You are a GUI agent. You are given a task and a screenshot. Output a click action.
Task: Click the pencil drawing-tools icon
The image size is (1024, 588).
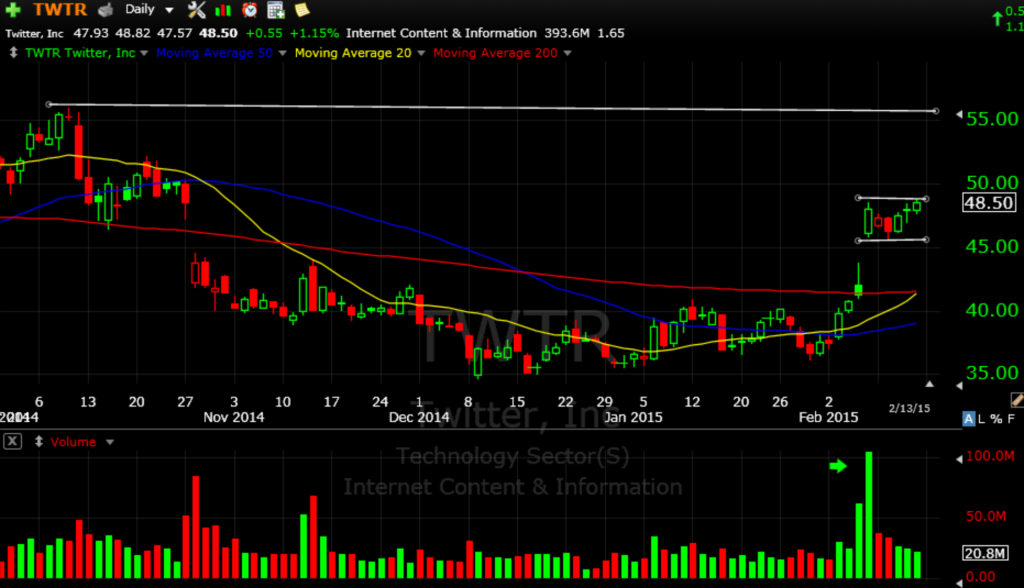(1017, 399)
